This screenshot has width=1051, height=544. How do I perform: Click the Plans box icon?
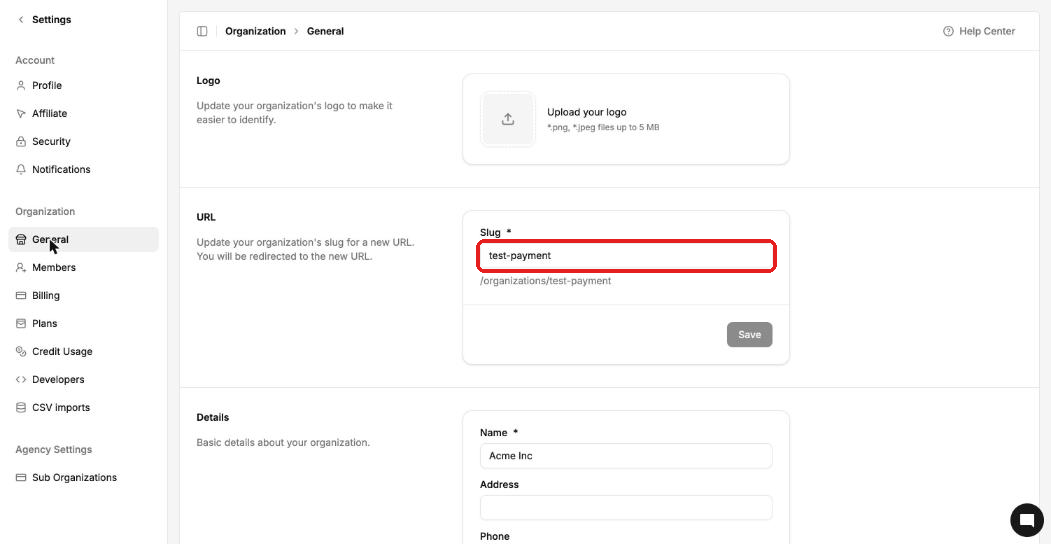21,324
